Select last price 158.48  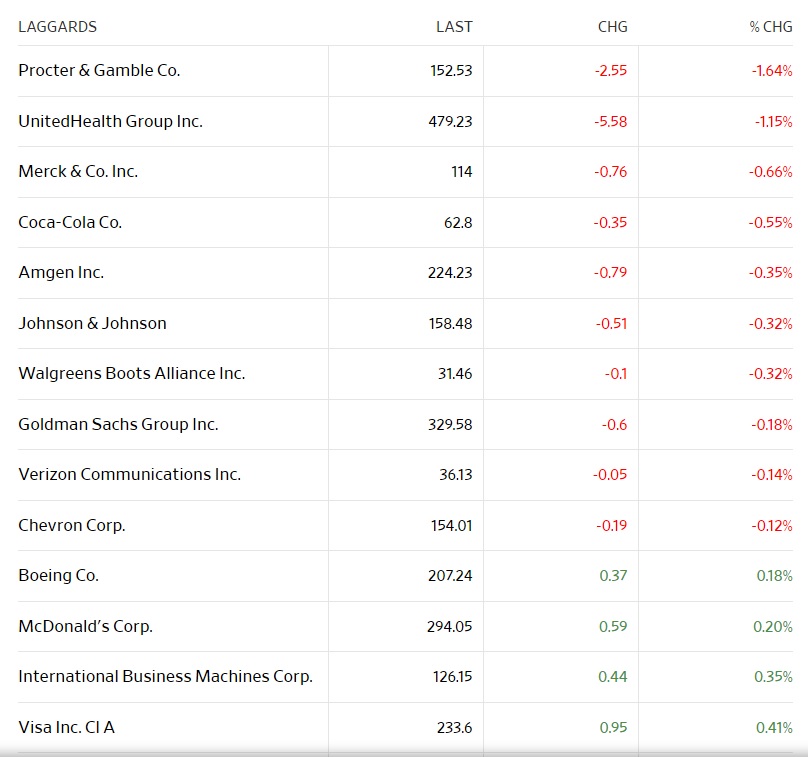pos(450,324)
